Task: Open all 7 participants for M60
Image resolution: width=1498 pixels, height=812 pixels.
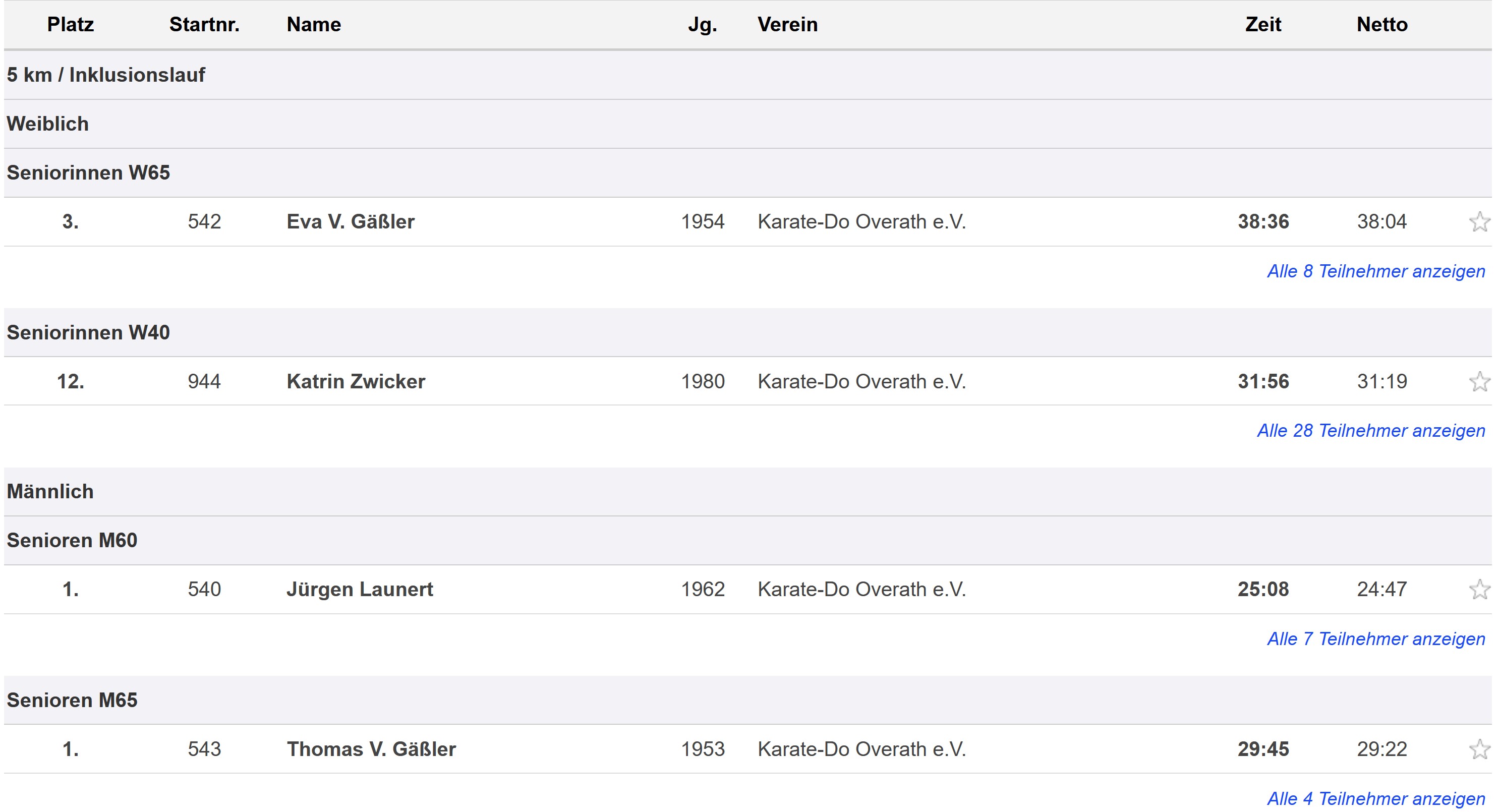Action: coord(1375,639)
